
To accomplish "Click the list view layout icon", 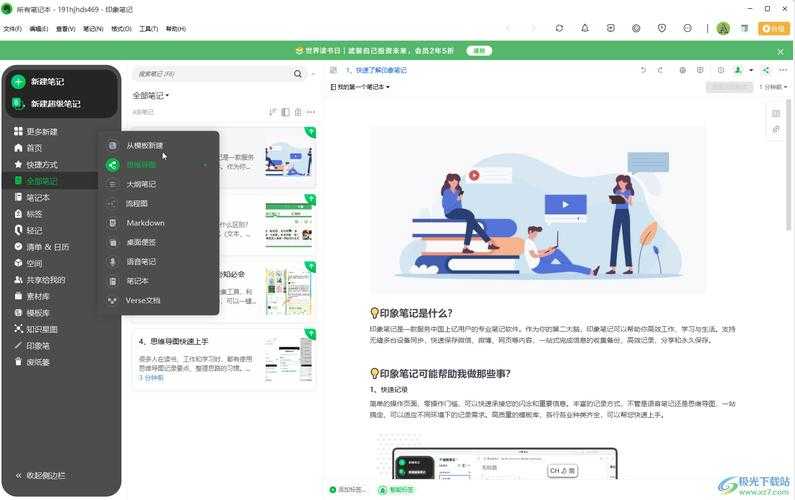I will tap(285, 112).
